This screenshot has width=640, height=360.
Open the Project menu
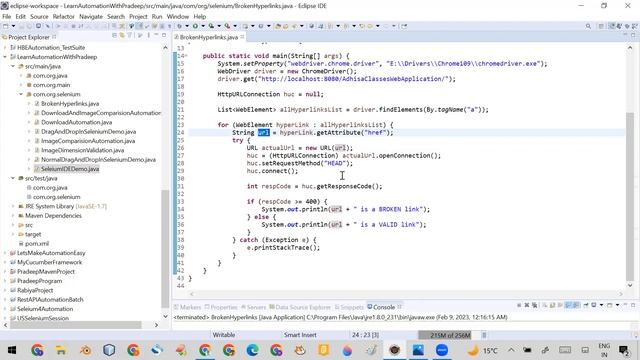(x=138, y=17)
